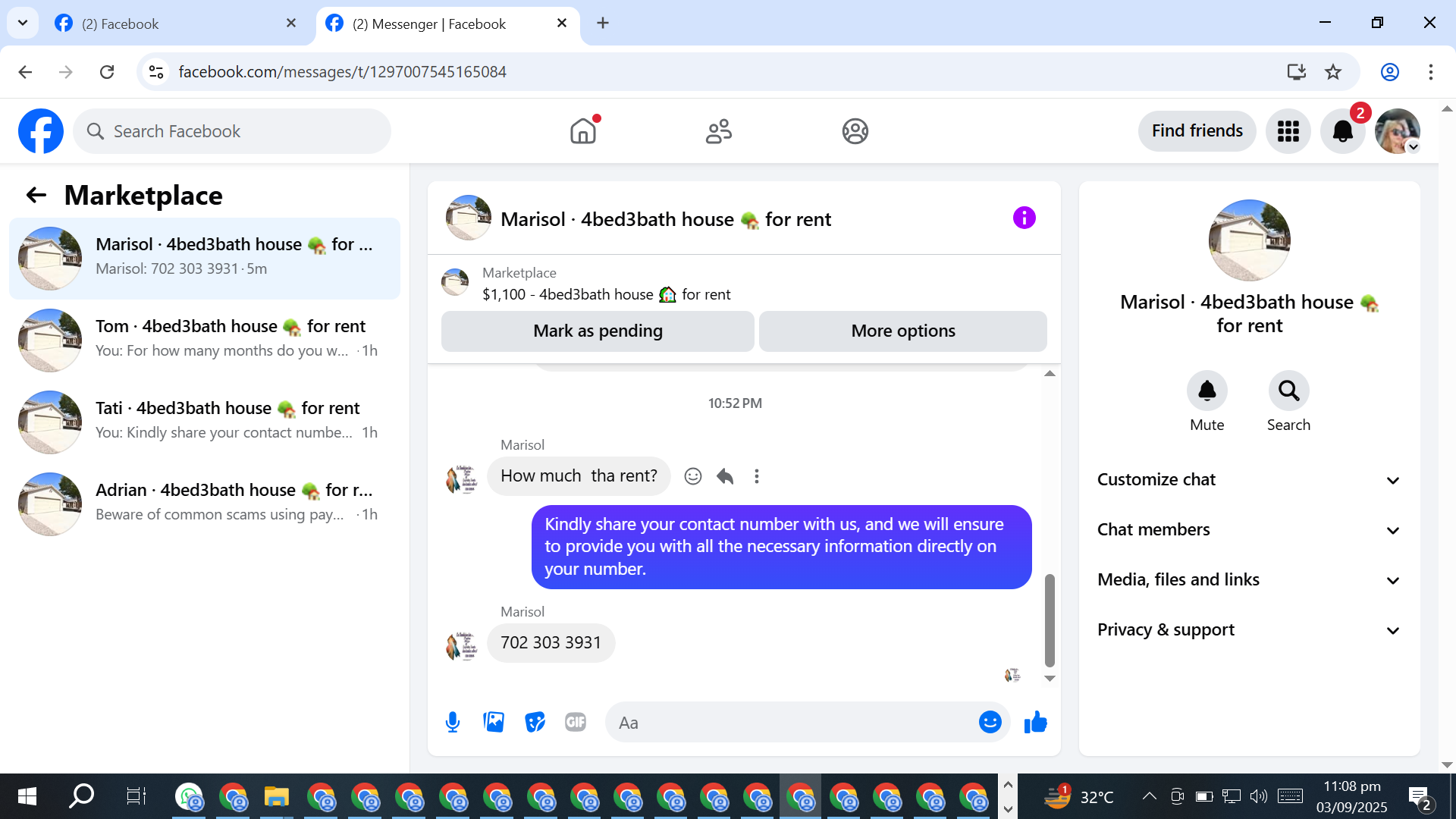The width and height of the screenshot is (1456, 819).
Task: Install the app from address bar icon
Action: [x=1296, y=72]
